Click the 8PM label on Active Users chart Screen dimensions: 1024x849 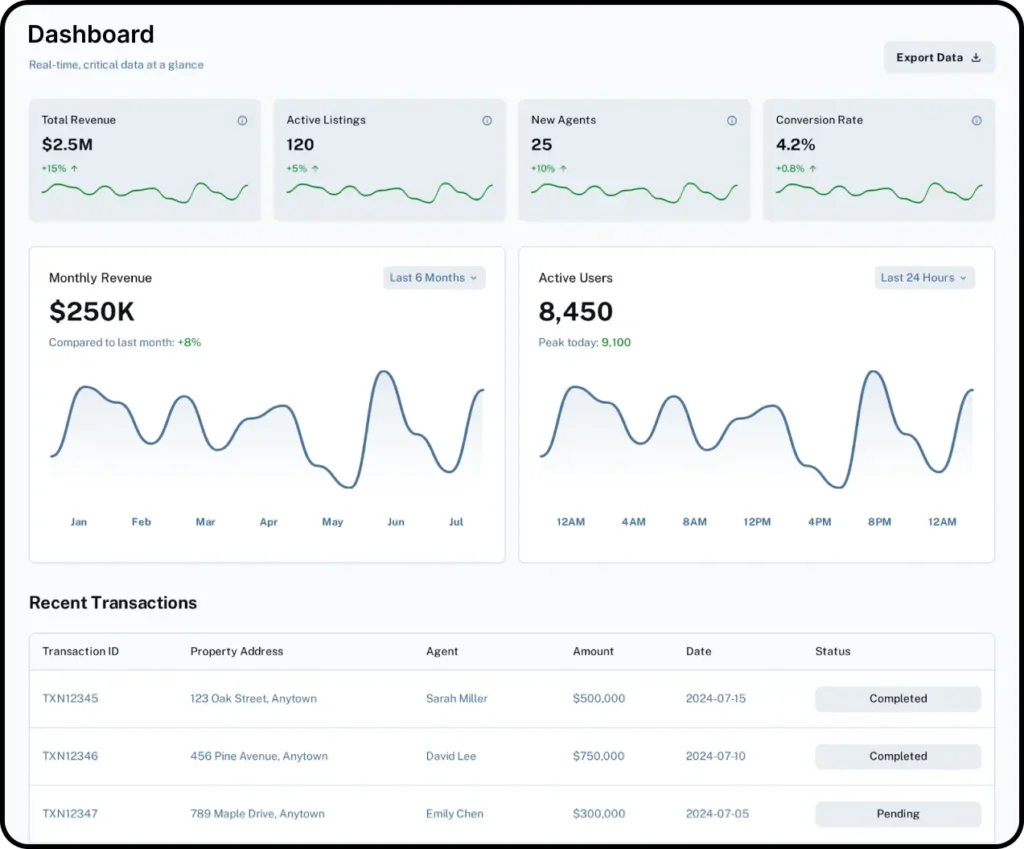click(x=879, y=522)
